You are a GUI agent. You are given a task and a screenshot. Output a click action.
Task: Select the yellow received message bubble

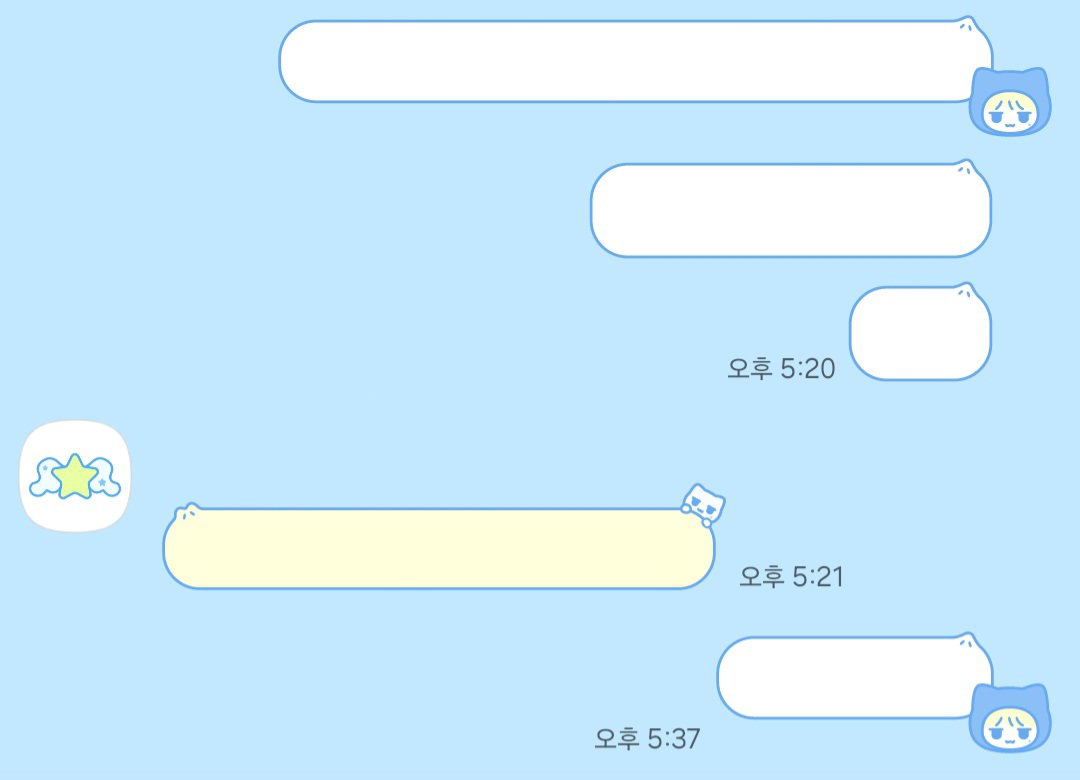[439, 548]
